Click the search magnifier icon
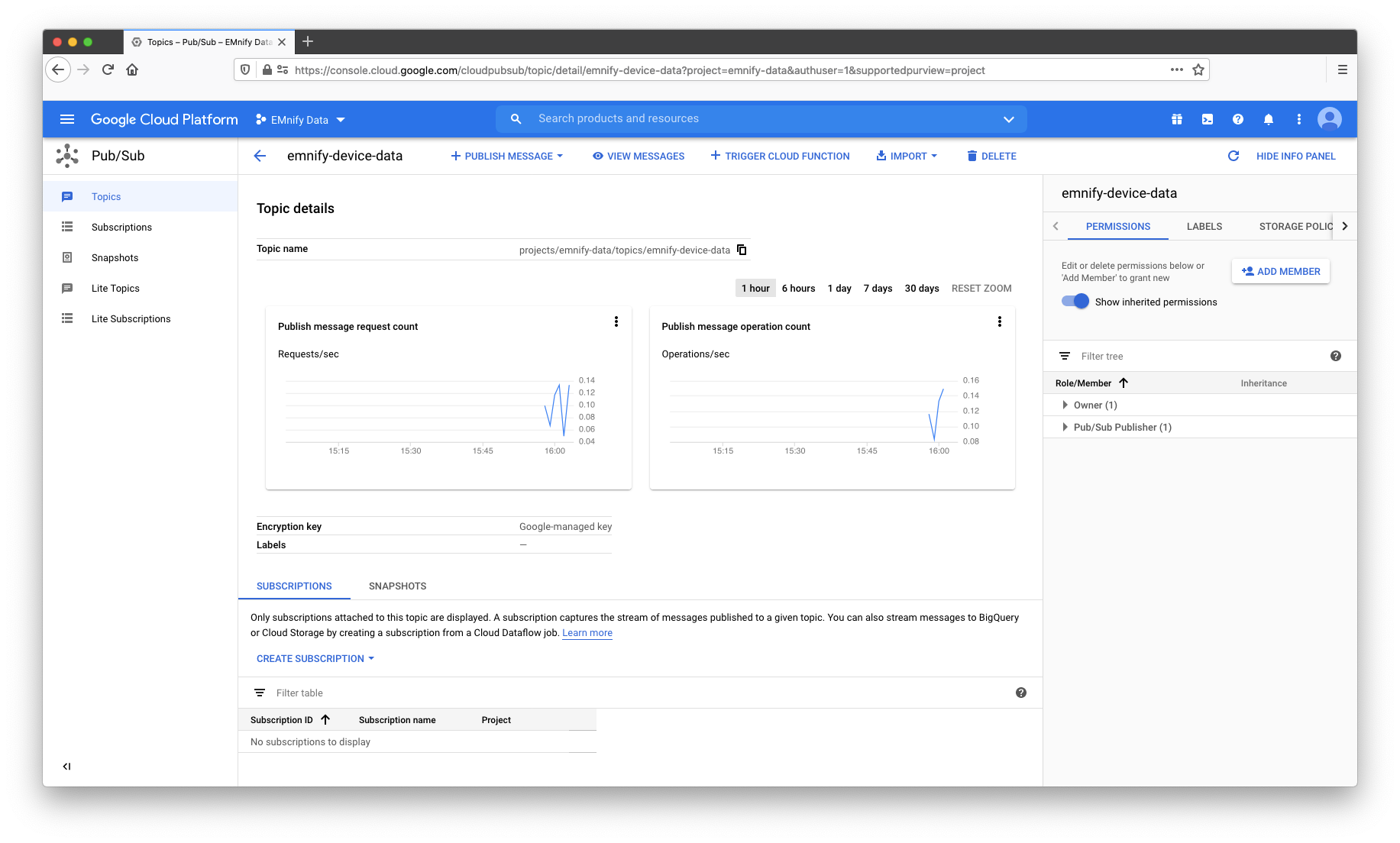The height and width of the screenshot is (843, 1400). tap(516, 119)
